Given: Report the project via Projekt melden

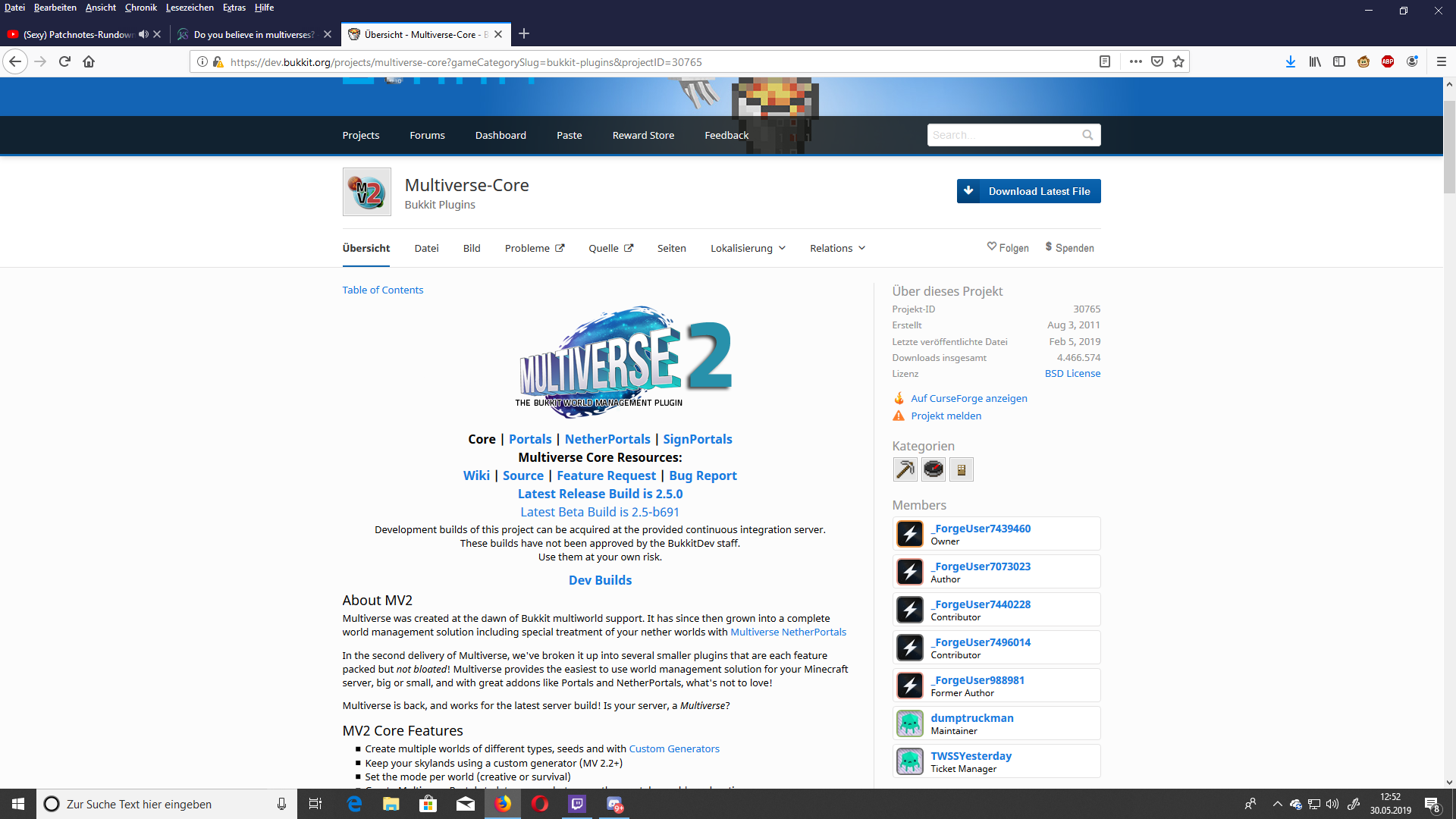Looking at the screenshot, I should click(946, 416).
